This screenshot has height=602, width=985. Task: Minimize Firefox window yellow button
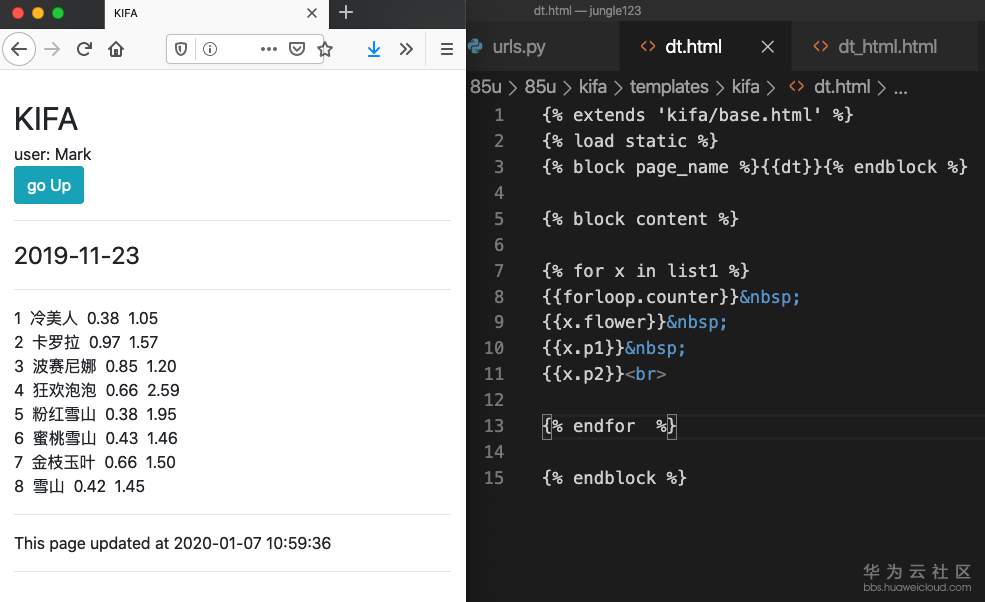click(38, 13)
